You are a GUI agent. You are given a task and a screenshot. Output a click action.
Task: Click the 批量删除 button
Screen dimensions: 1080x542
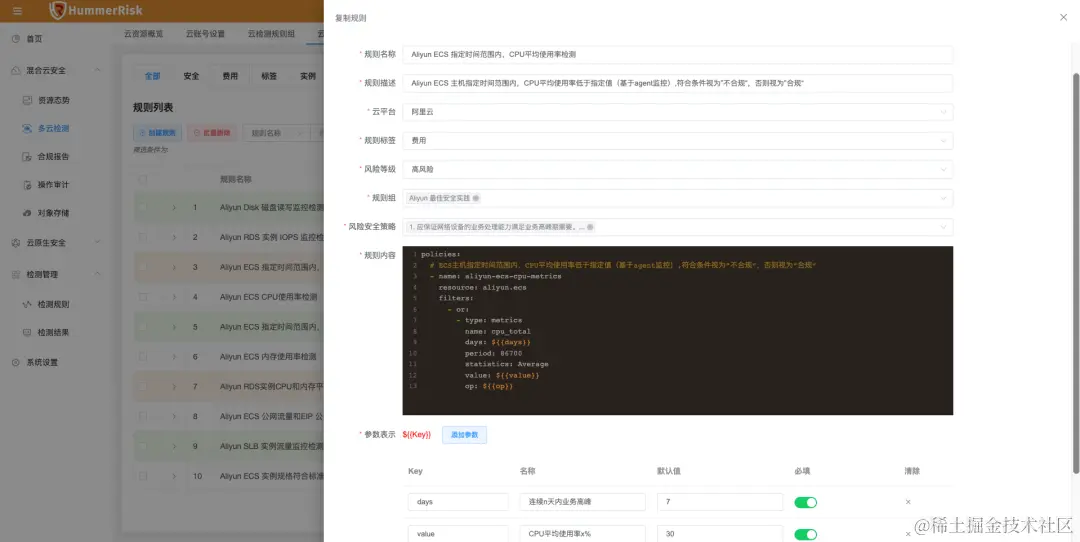[211, 134]
